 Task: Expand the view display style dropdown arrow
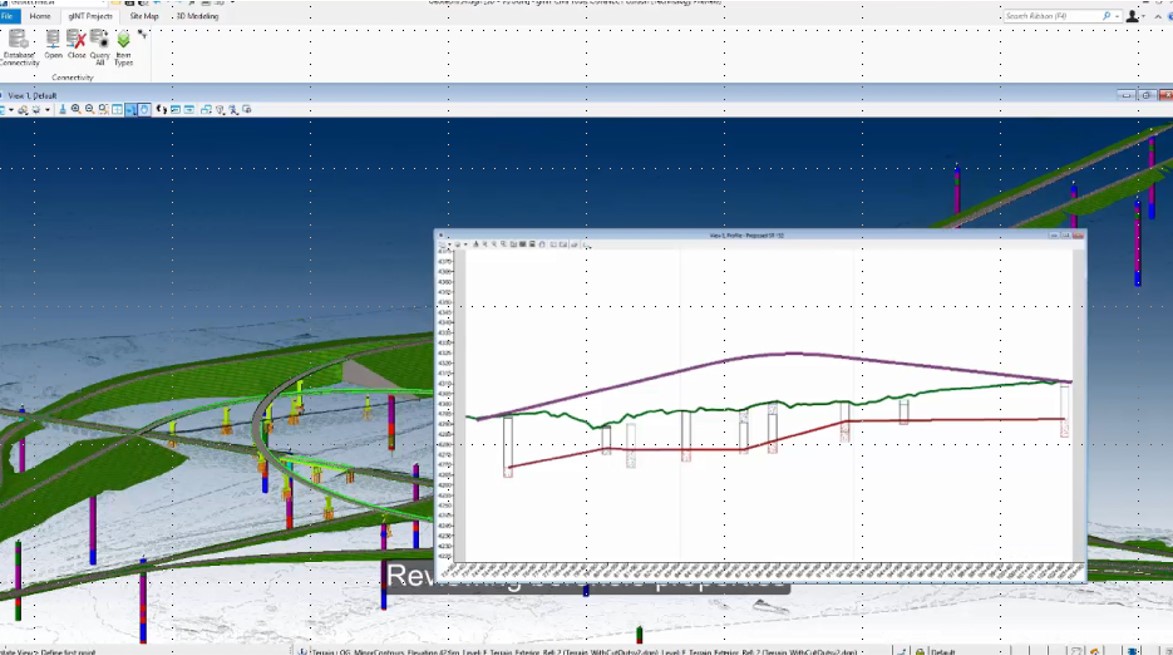click(x=47, y=108)
